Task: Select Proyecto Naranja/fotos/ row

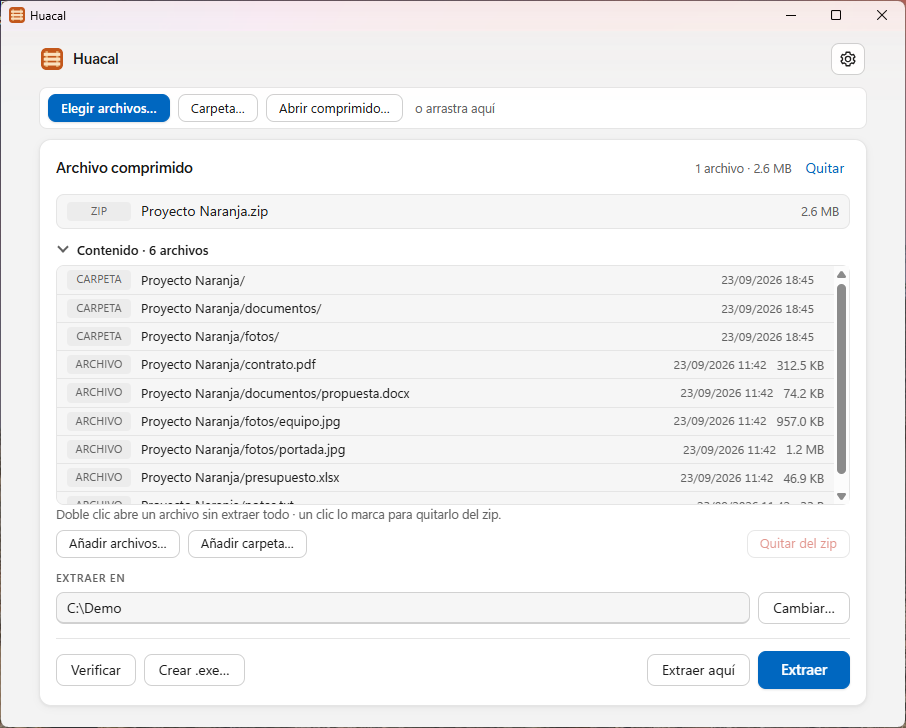Action: pos(445,337)
